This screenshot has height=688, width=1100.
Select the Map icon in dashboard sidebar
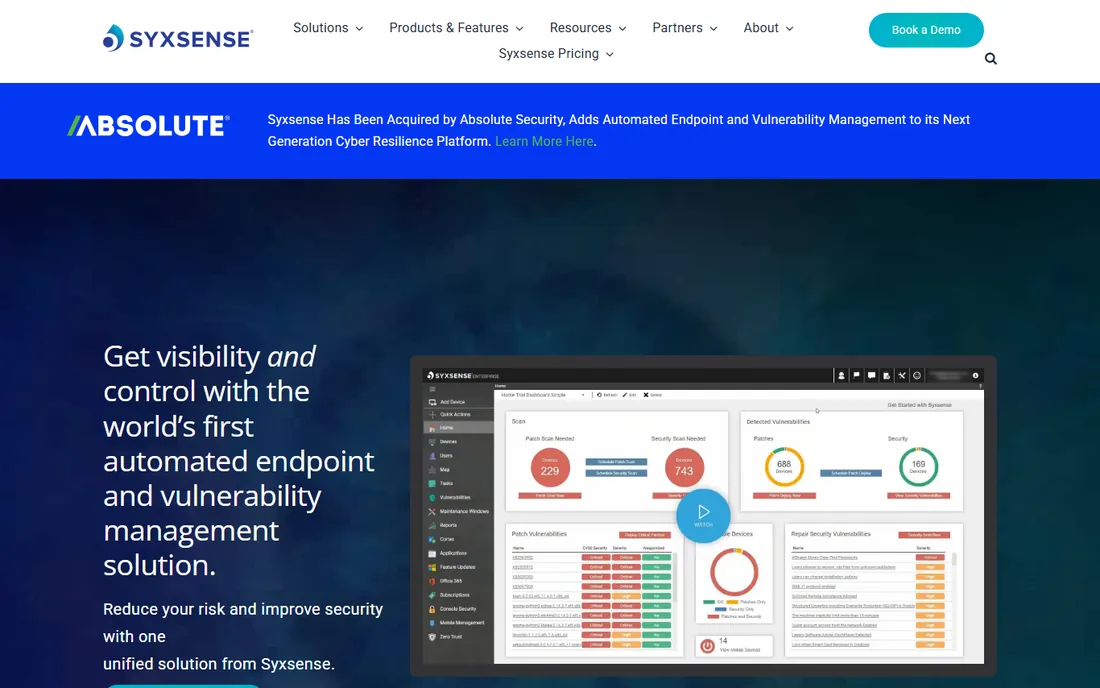tap(432, 470)
